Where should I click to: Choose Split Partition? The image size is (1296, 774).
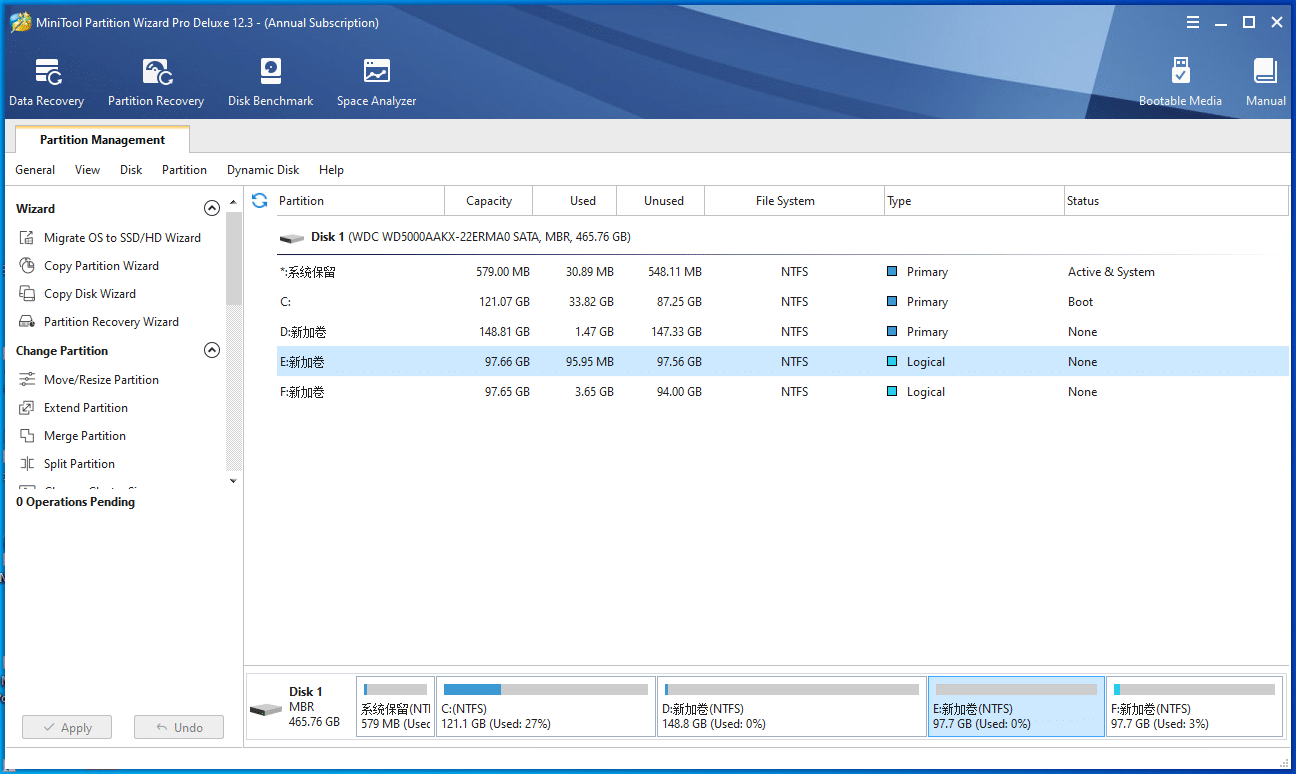67,464
